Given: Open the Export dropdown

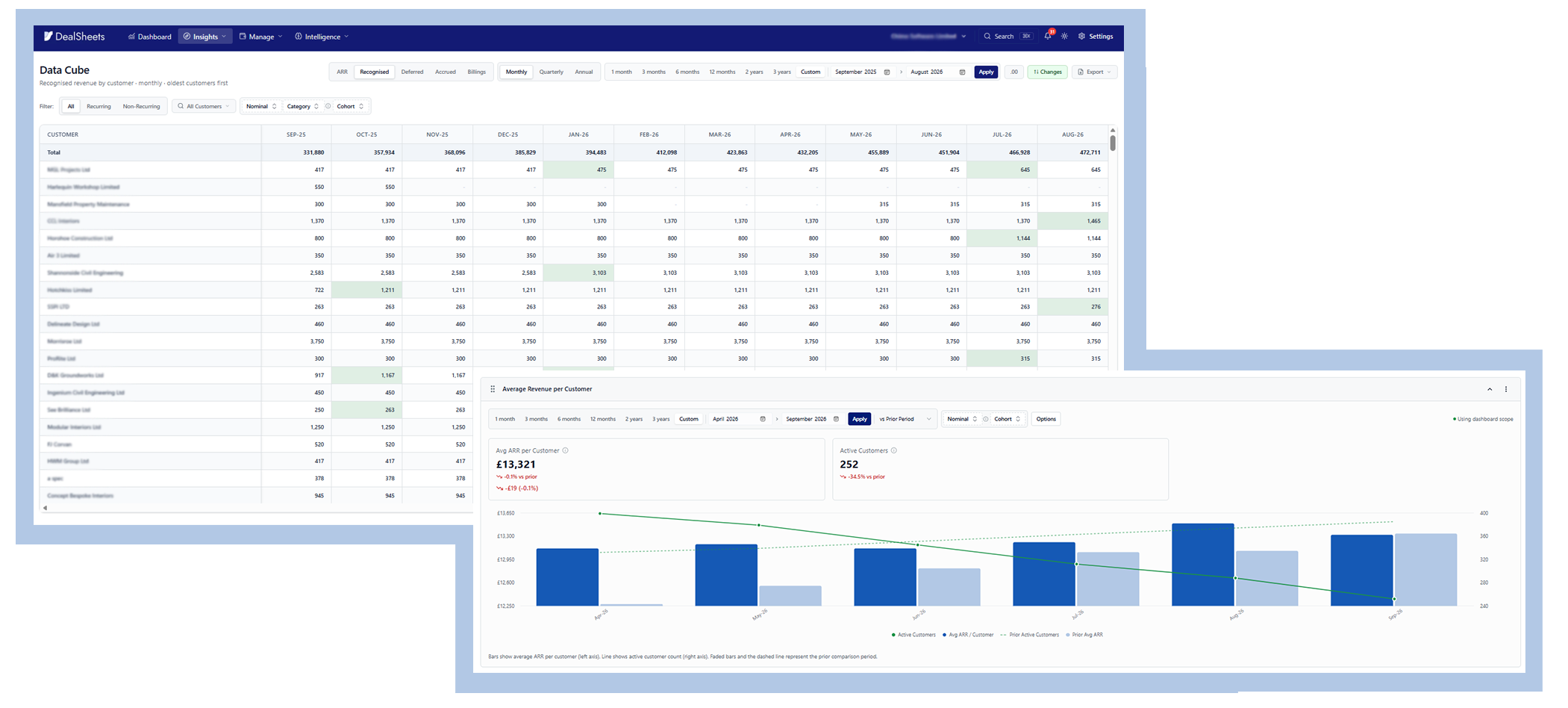Looking at the screenshot, I should coord(1094,72).
